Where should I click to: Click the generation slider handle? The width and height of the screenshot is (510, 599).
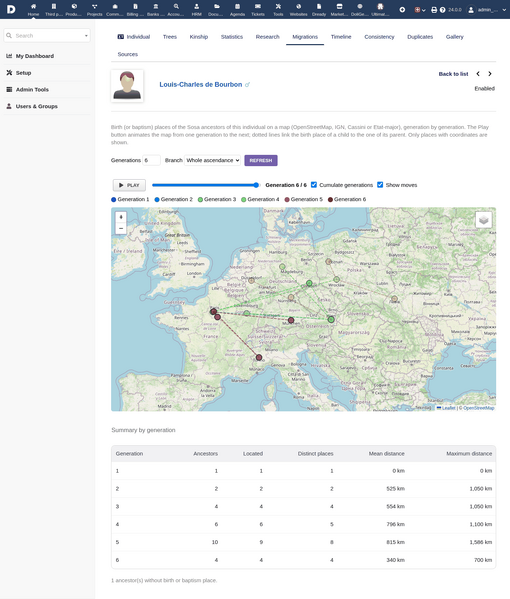[x=256, y=185]
